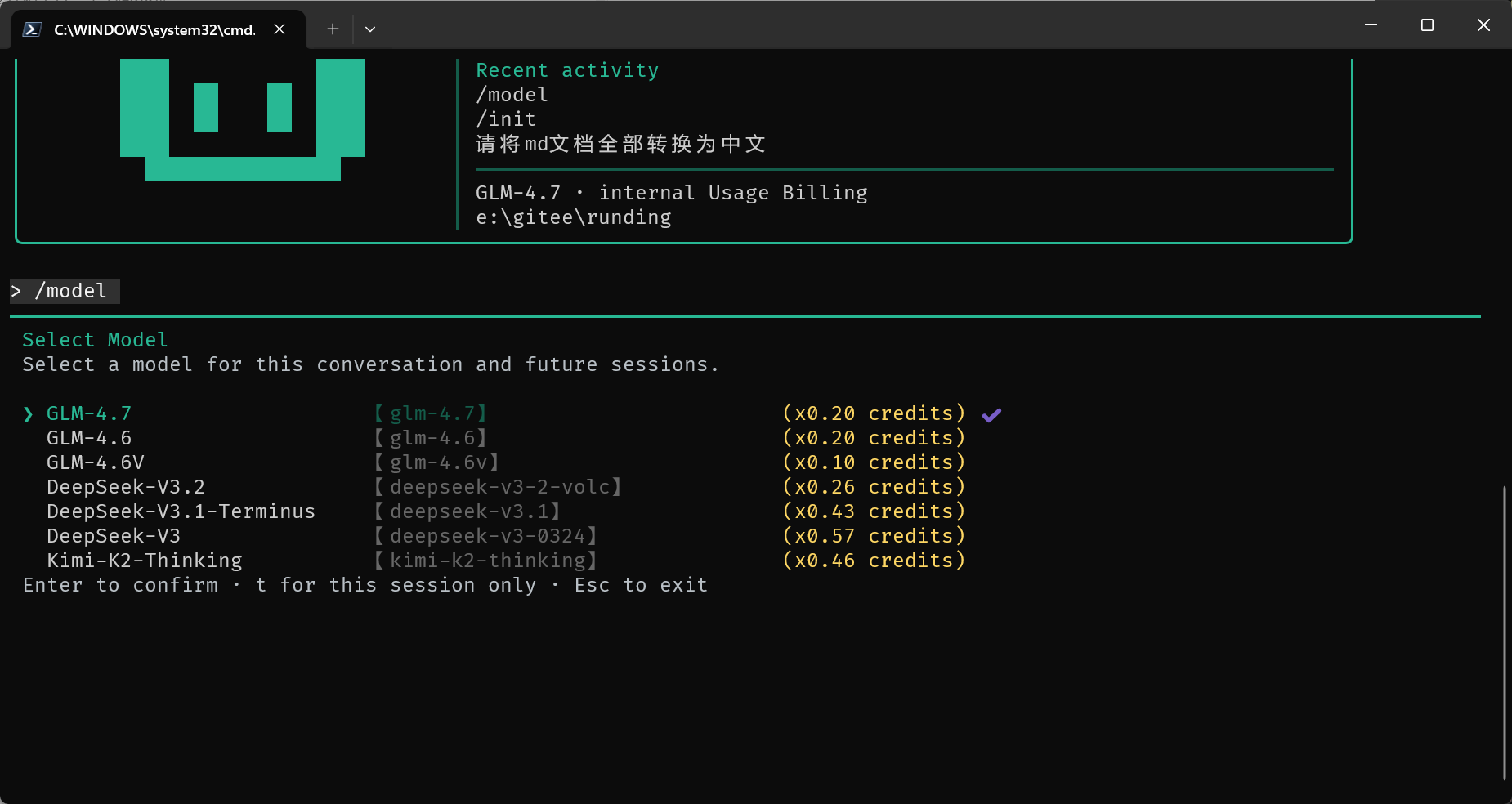Pick DeepSeek-V3.1-Terminus from the model list
The image size is (1512, 804).
181,511
